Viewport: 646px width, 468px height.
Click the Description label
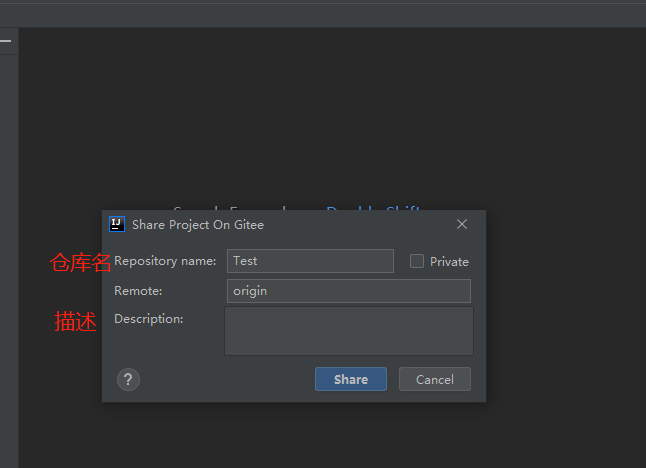(x=149, y=319)
